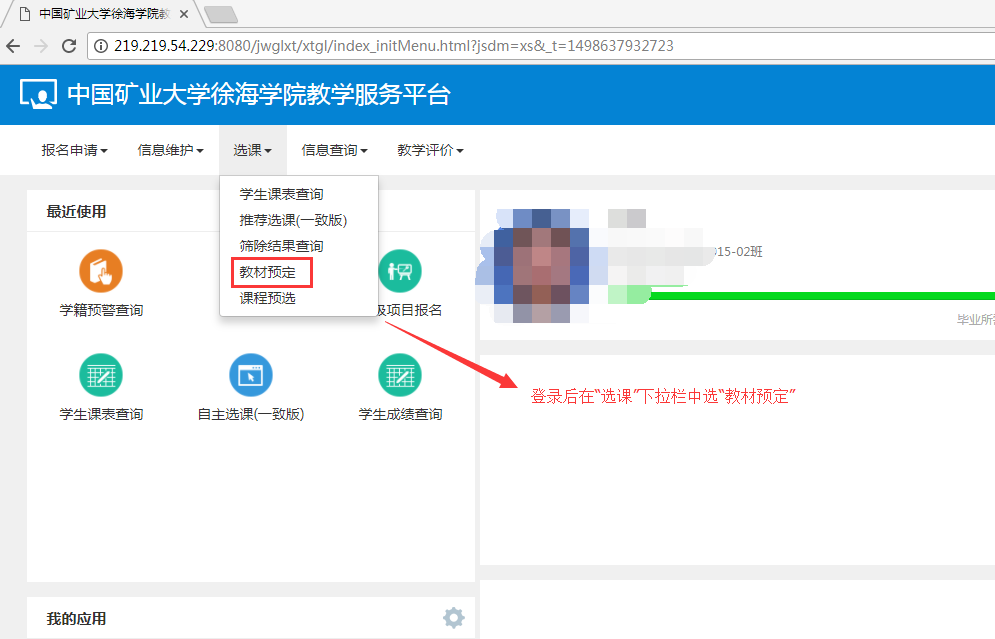
Task: Click the 学生课表查询 label under recent apps
Action: pyautogui.click(x=101, y=414)
